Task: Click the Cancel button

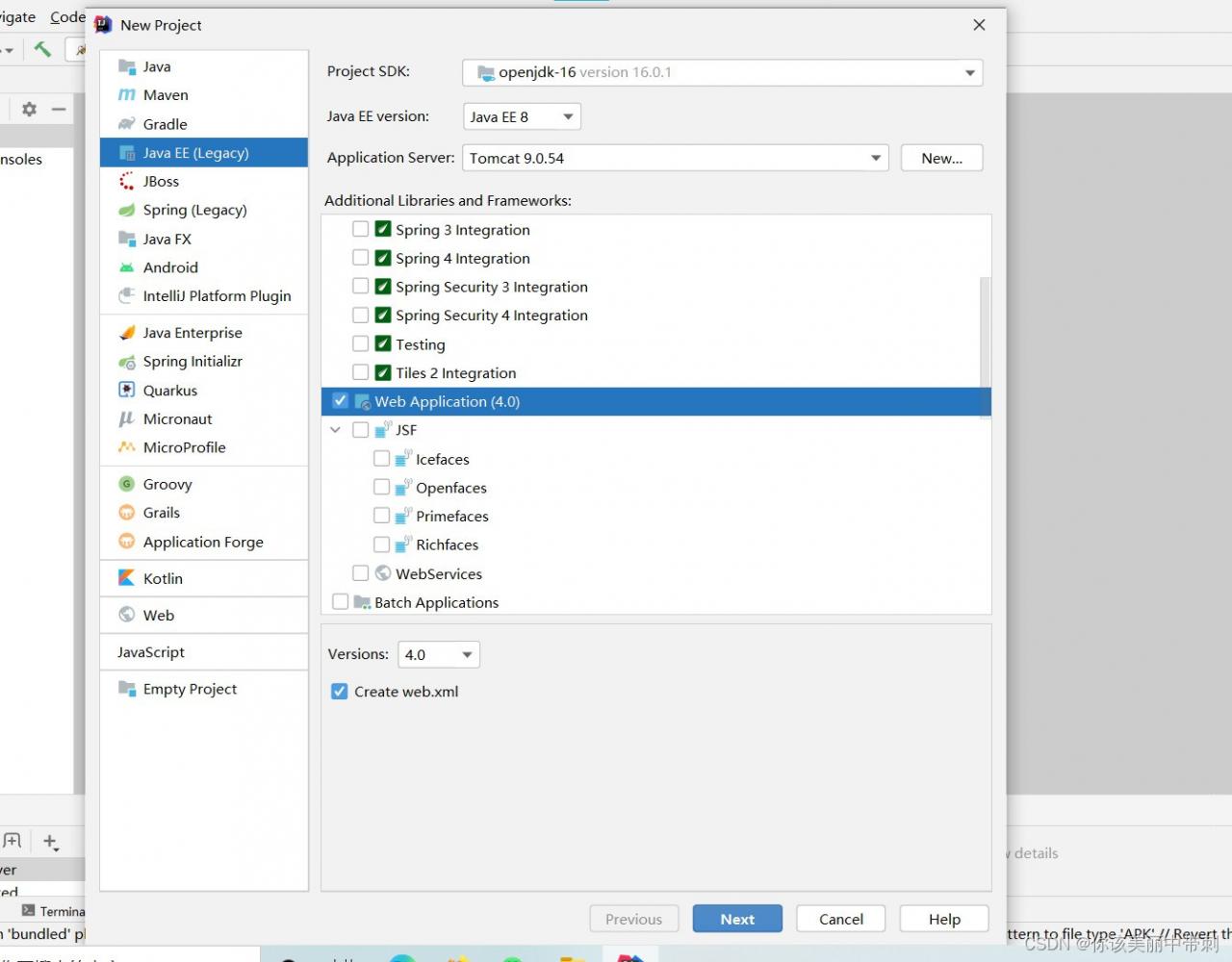Action: pyautogui.click(x=841, y=919)
